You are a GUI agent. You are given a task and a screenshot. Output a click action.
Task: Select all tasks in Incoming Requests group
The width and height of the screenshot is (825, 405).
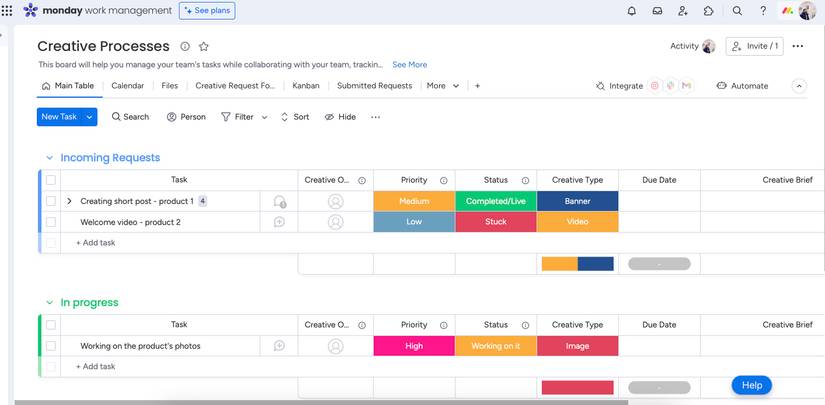click(51, 180)
